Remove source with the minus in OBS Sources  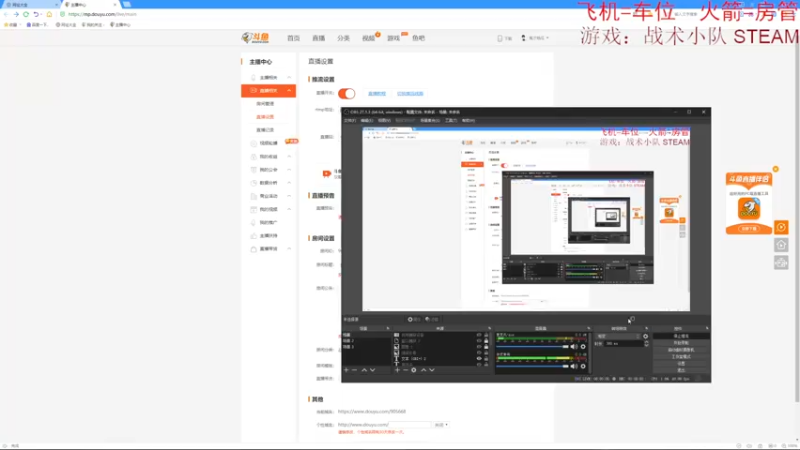coord(405,370)
